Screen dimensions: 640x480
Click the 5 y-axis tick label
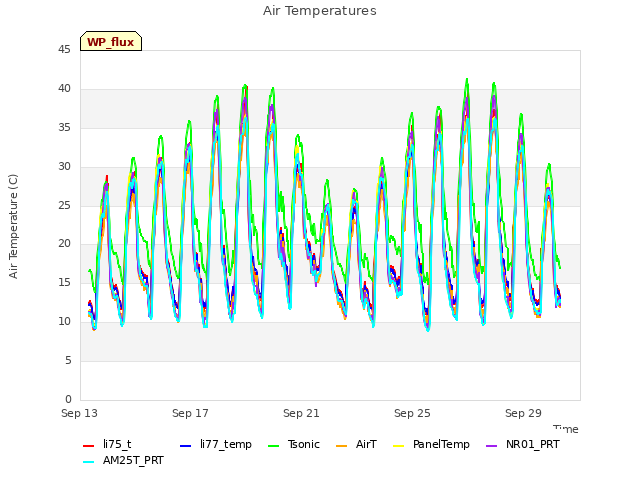point(68,360)
